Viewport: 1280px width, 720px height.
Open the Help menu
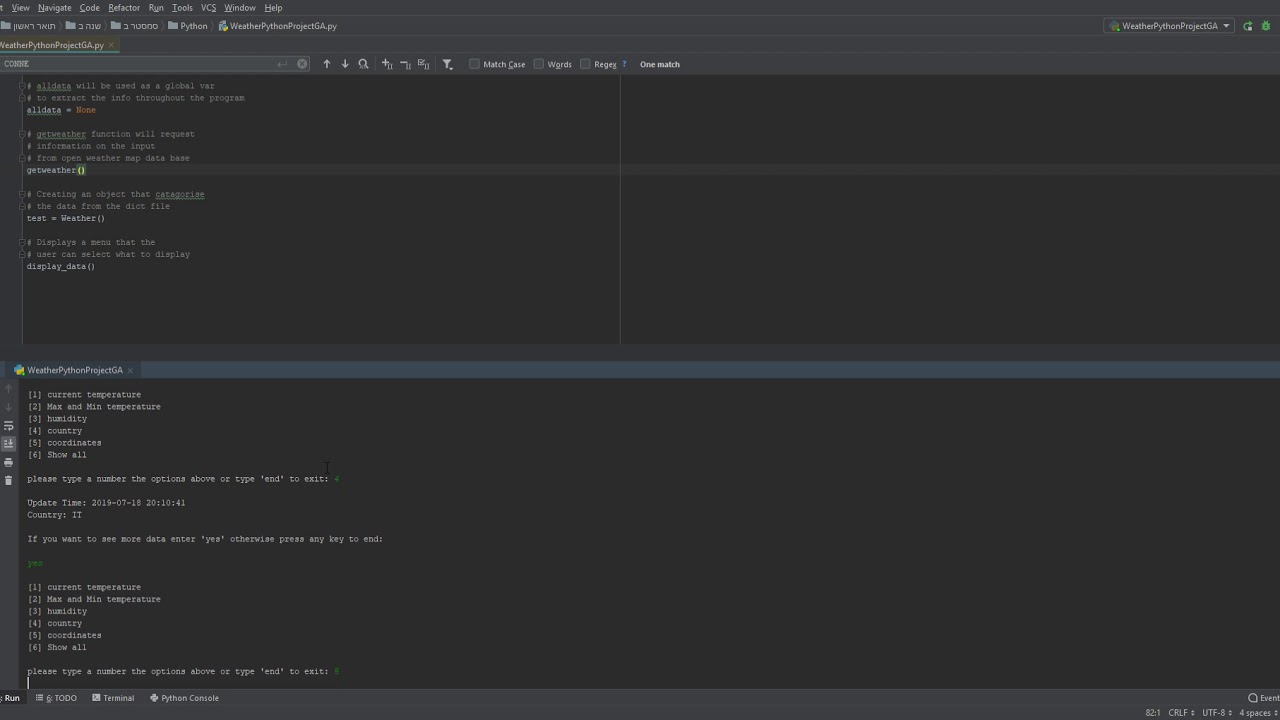point(273,8)
